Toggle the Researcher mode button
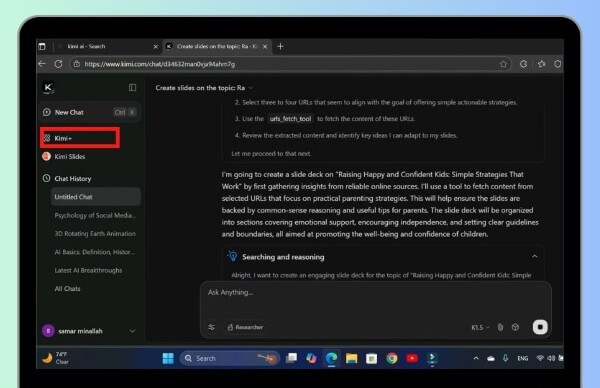The image size is (600, 388). [x=245, y=327]
